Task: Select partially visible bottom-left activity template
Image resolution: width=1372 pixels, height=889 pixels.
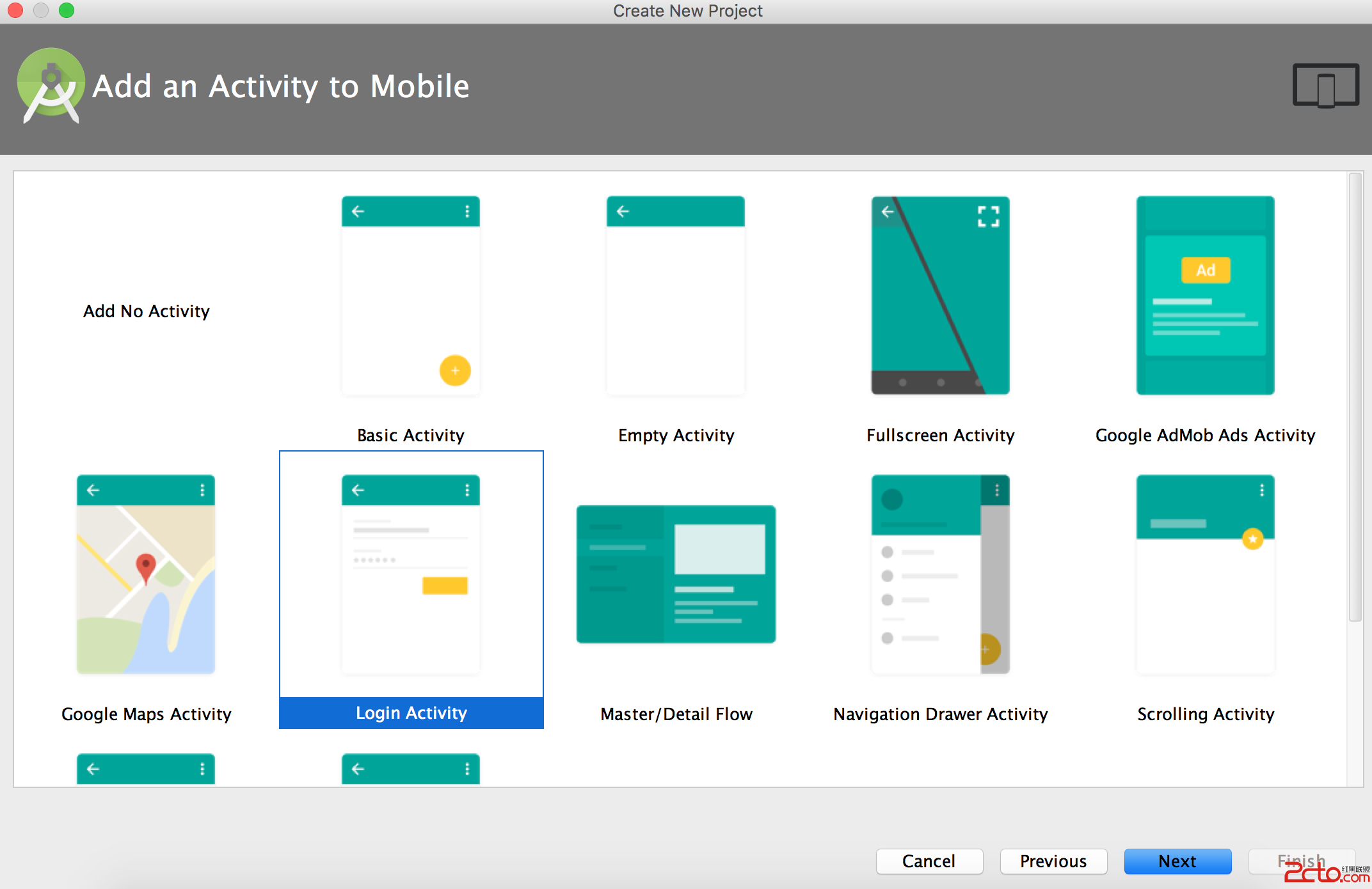Action: pos(146,769)
